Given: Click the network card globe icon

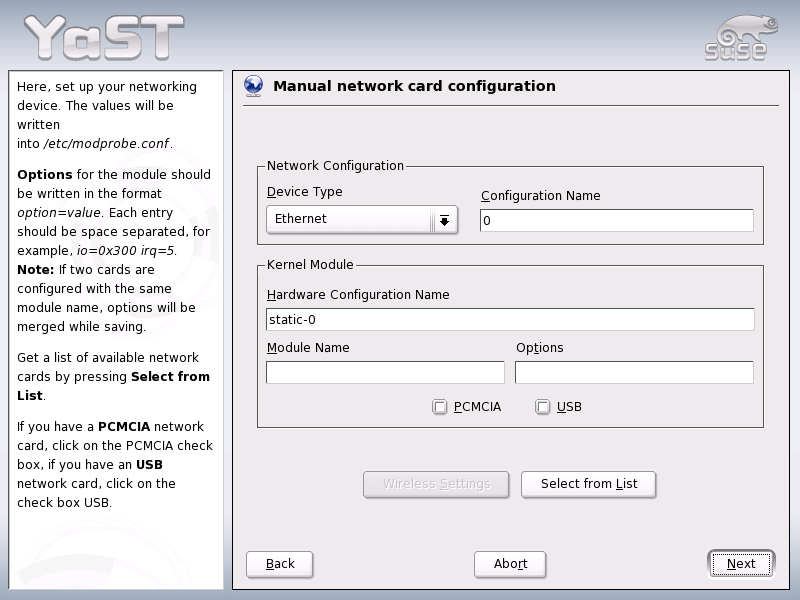Looking at the screenshot, I should pos(251,85).
